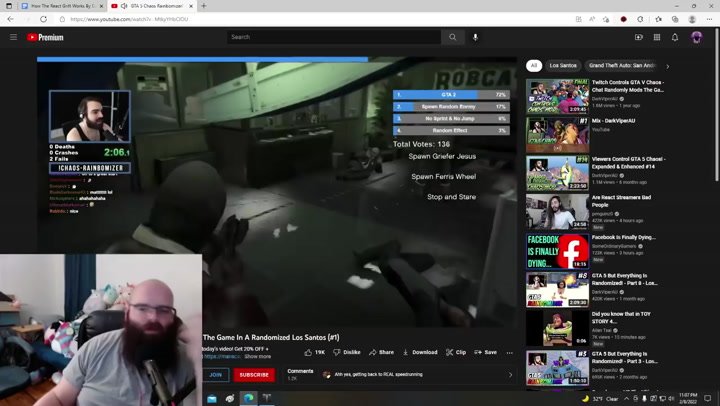Open the YouTube account avatar menu
Image resolution: width=720 pixels, height=406 pixels.
click(696, 37)
